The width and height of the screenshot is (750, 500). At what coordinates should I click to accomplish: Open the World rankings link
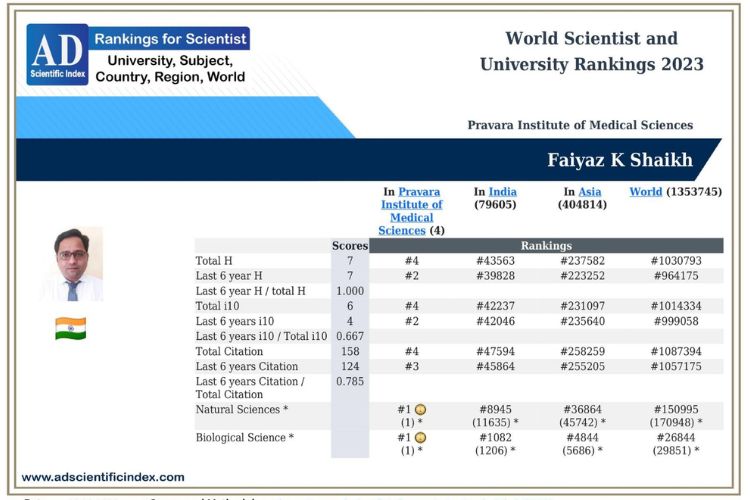[x=646, y=192]
